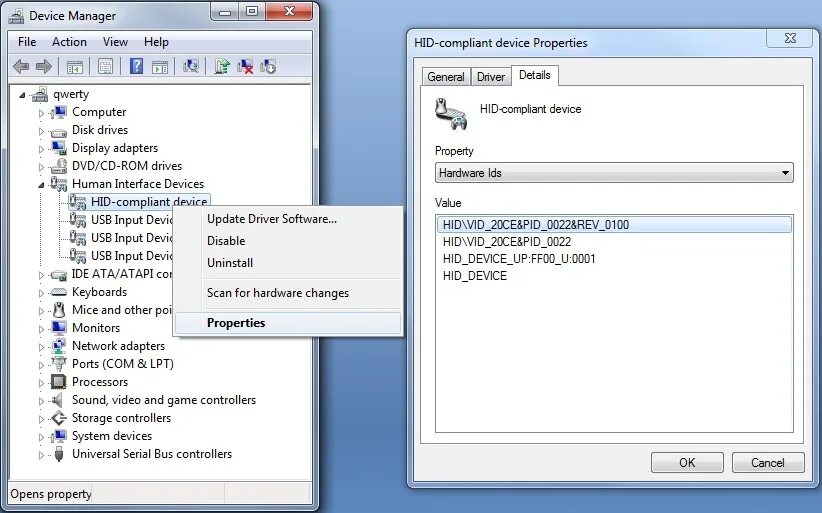Select the qwerty computer root node icon
The width and height of the screenshot is (822, 513).
[40, 94]
